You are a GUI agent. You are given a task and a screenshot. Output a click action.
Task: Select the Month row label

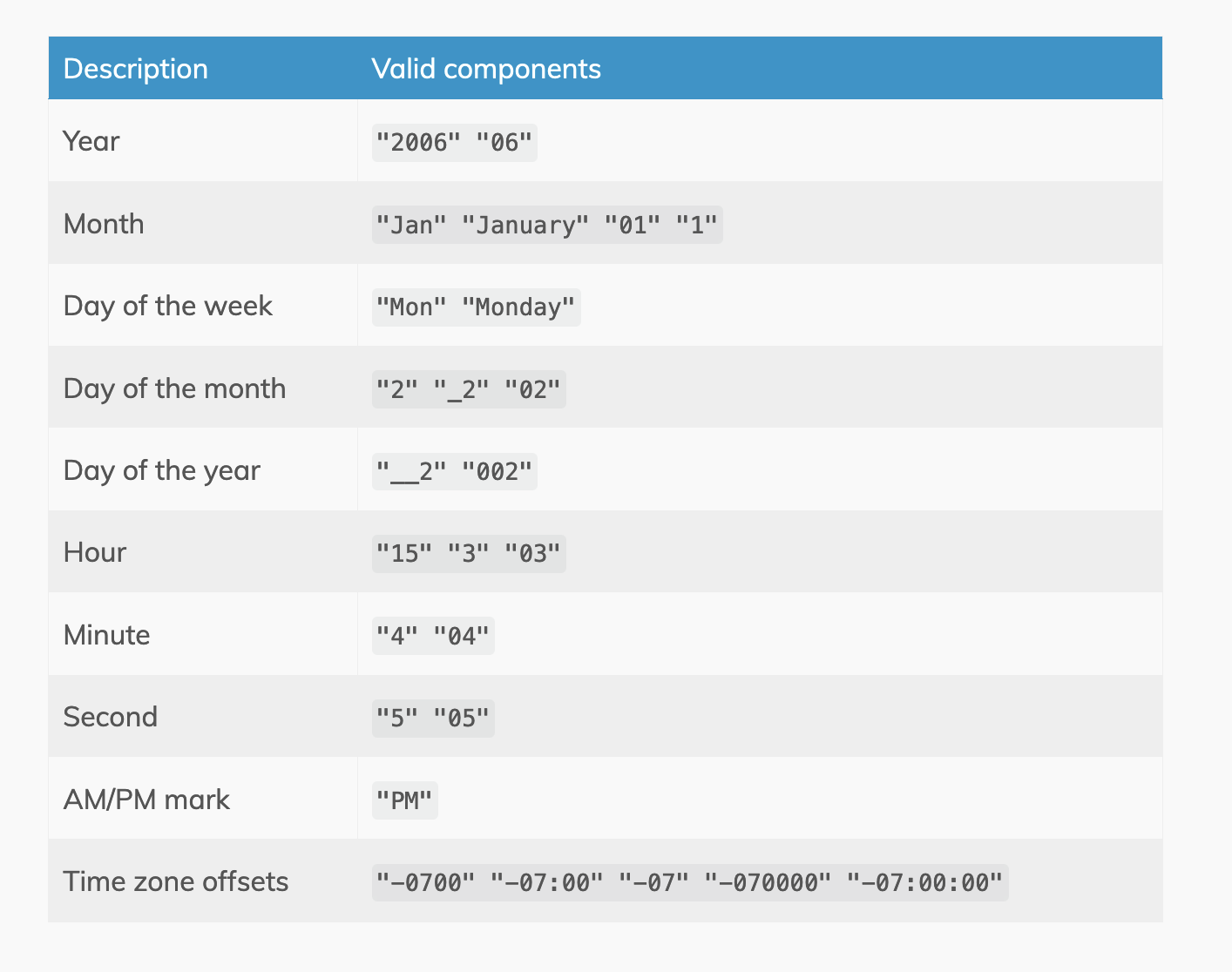[x=104, y=224]
